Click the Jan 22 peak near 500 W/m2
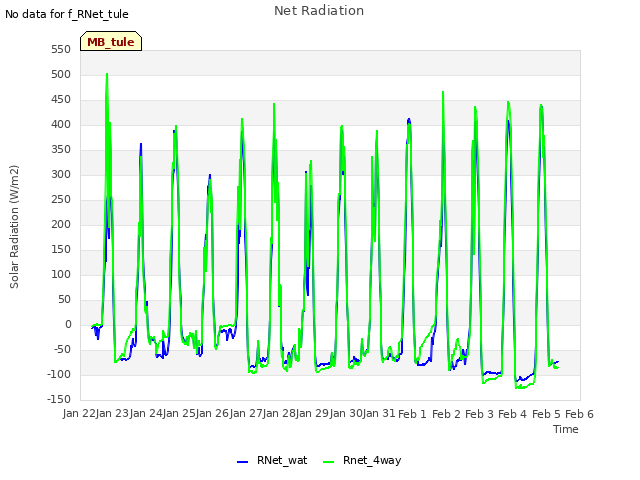The image size is (640, 480). pyautogui.click(x=107, y=74)
